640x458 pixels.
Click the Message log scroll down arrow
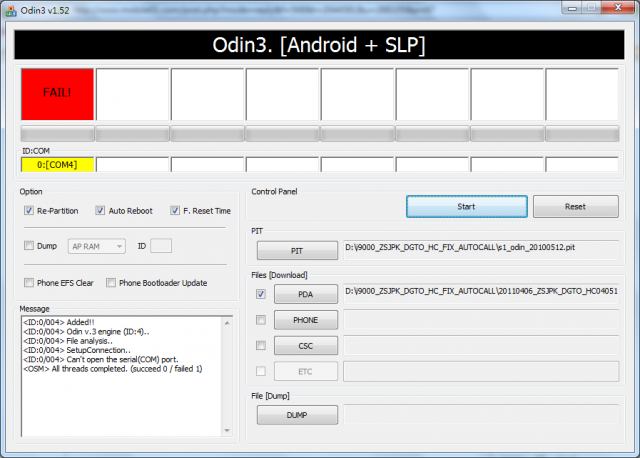[227, 430]
